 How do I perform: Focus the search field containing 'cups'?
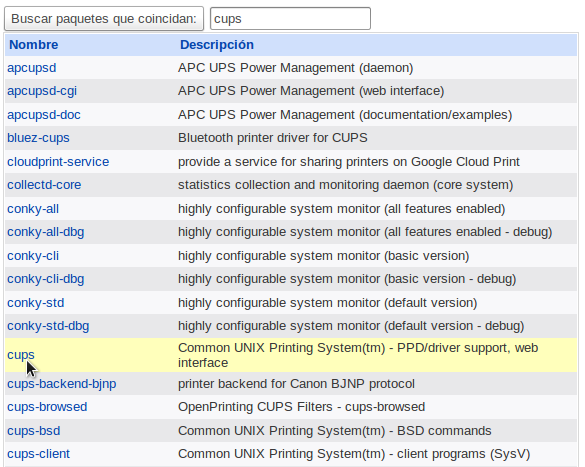[x=290, y=18]
